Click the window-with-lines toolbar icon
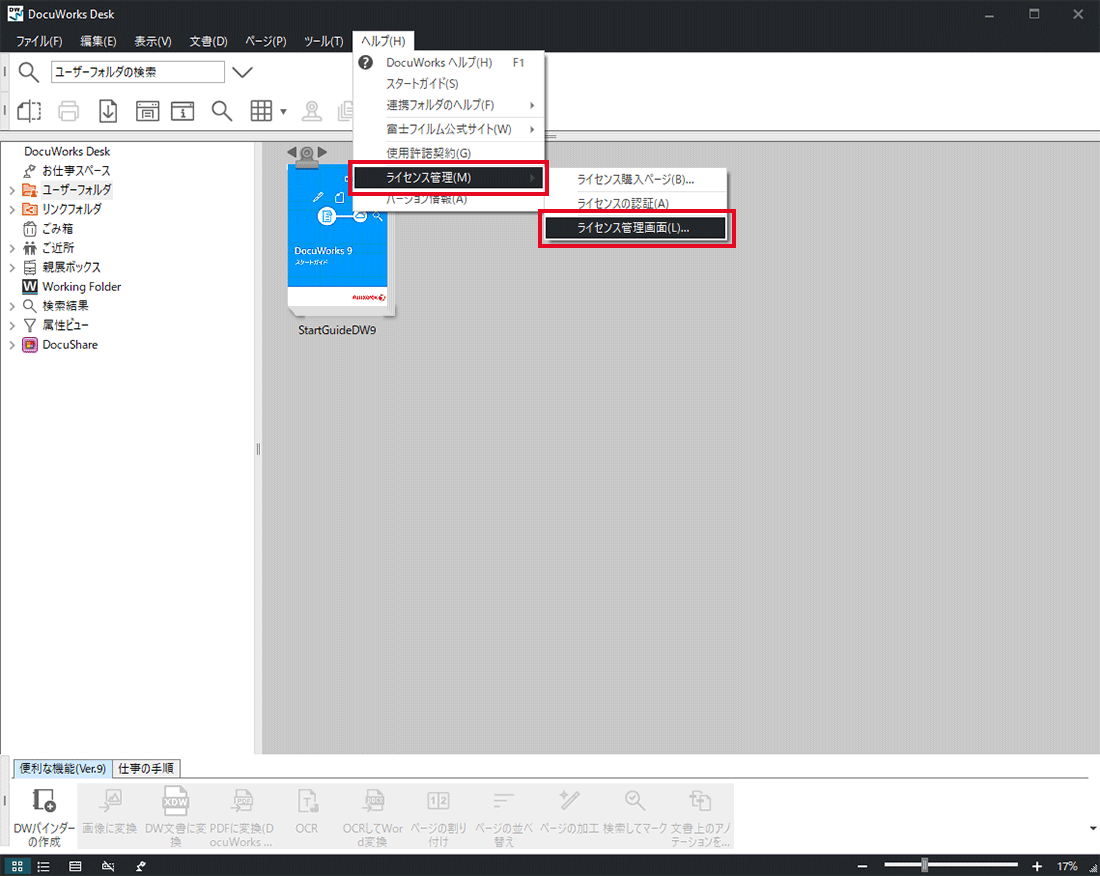The height and width of the screenshot is (876, 1100). [147, 111]
